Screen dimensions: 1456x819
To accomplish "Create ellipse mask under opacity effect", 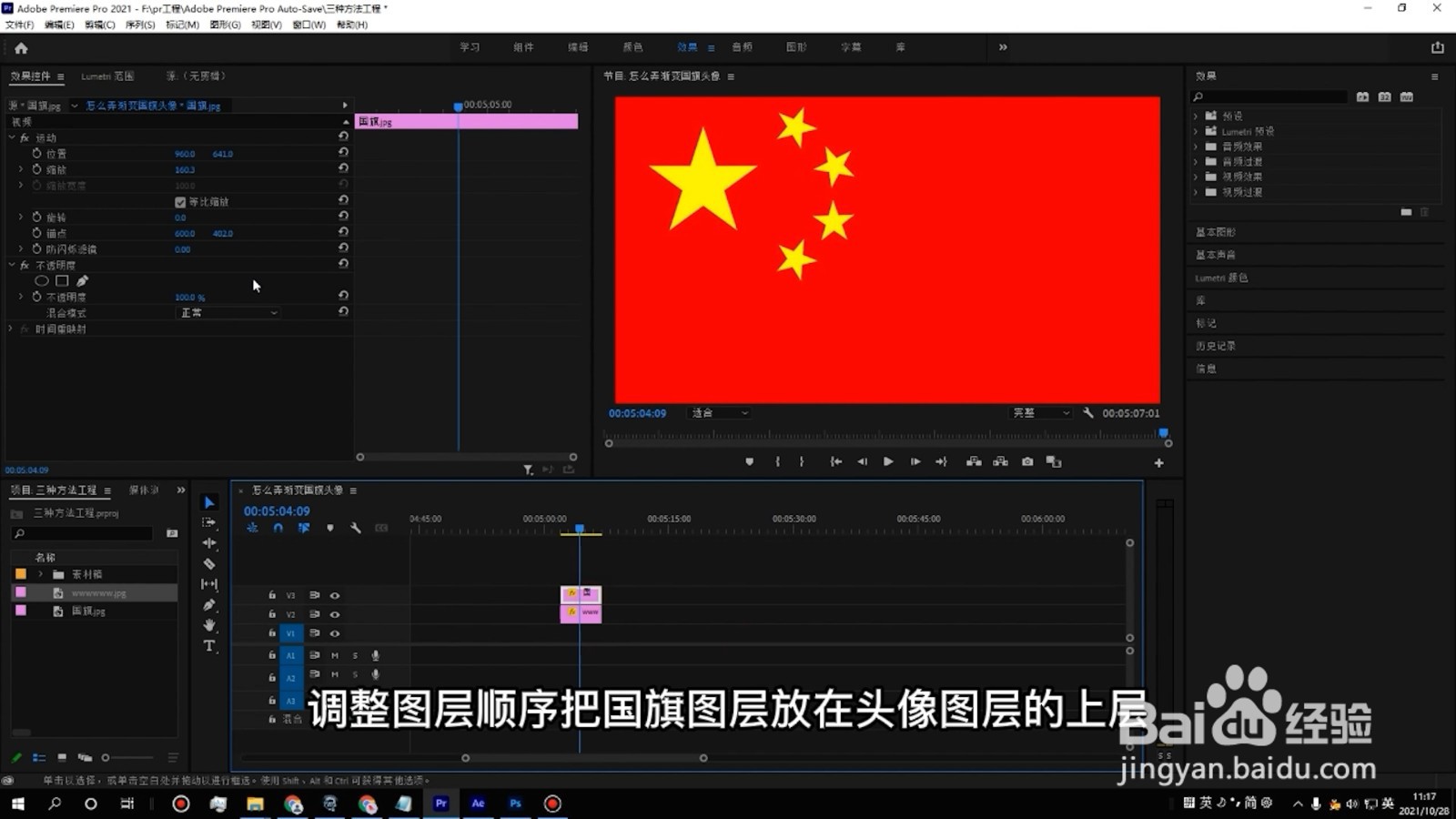I will [x=42, y=281].
